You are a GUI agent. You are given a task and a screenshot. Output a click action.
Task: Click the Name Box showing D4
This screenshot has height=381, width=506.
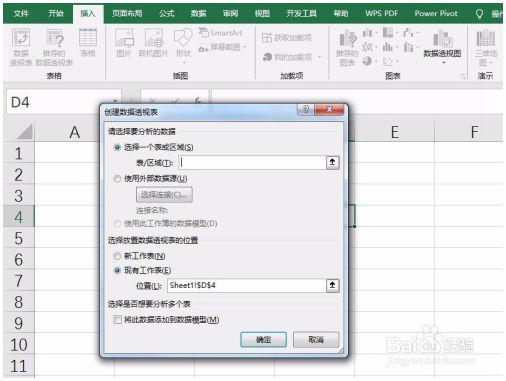click(x=63, y=102)
